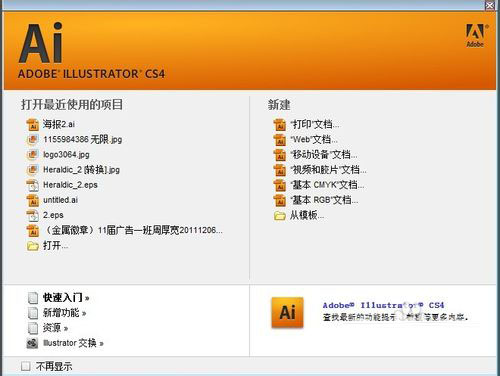Click the Adobe logo in the header
The image size is (500, 376).
click(x=475, y=36)
